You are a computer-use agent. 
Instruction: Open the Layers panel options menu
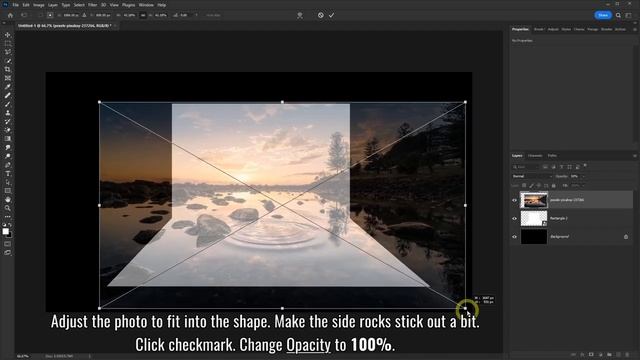pyautogui.click(x=635, y=156)
